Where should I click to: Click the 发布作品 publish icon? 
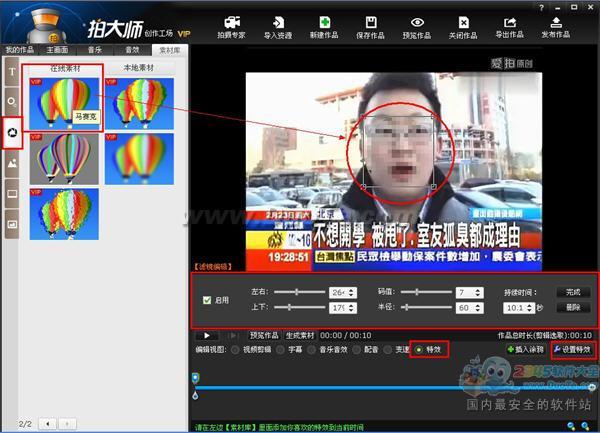click(556, 25)
